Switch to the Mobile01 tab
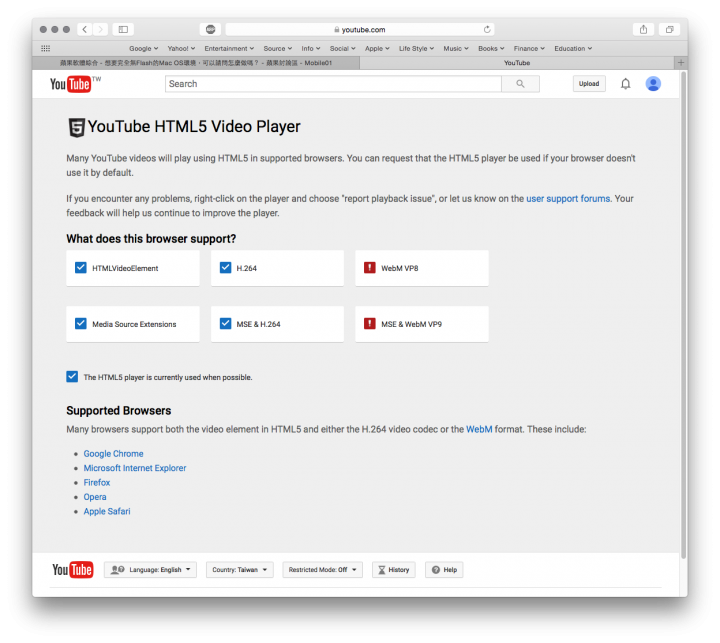720x643 pixels. pyautogui.click(x=196, y=63)
